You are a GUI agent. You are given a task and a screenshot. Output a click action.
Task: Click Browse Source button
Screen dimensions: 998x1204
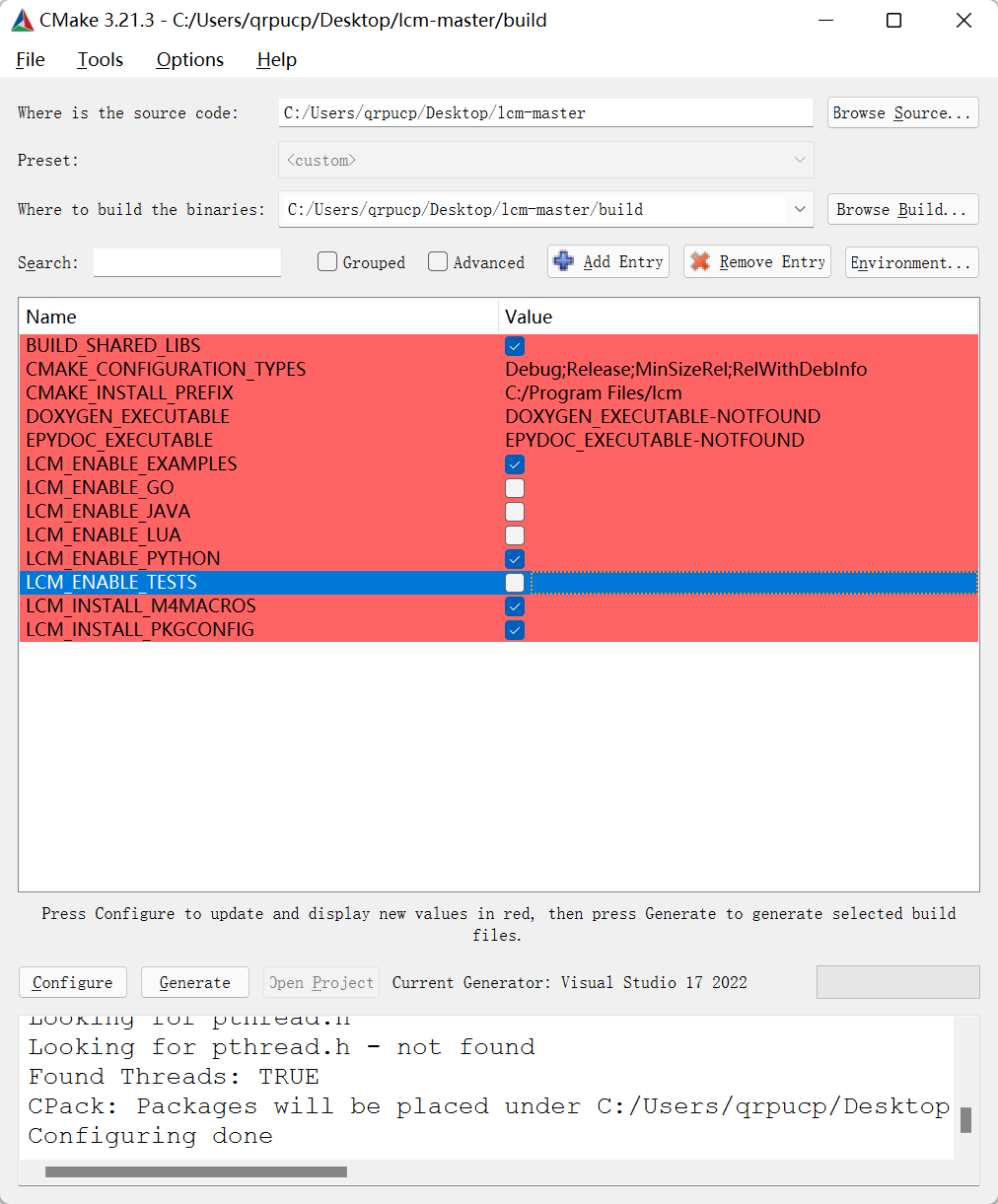tap(902, 112)
